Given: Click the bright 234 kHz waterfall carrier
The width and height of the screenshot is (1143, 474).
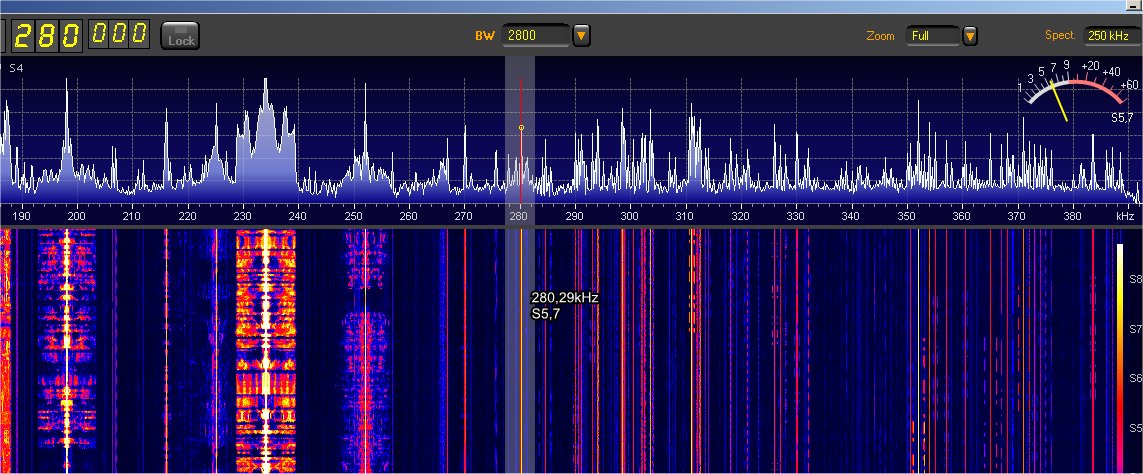Looking at the screenshot, I should click(266, 350).
